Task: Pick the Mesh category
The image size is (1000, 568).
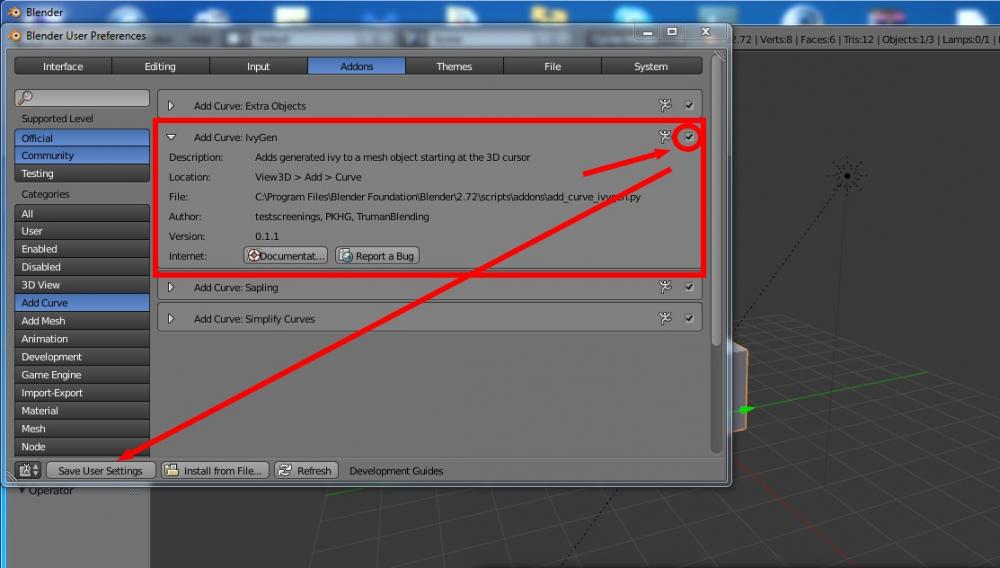Action: point(82,428)
